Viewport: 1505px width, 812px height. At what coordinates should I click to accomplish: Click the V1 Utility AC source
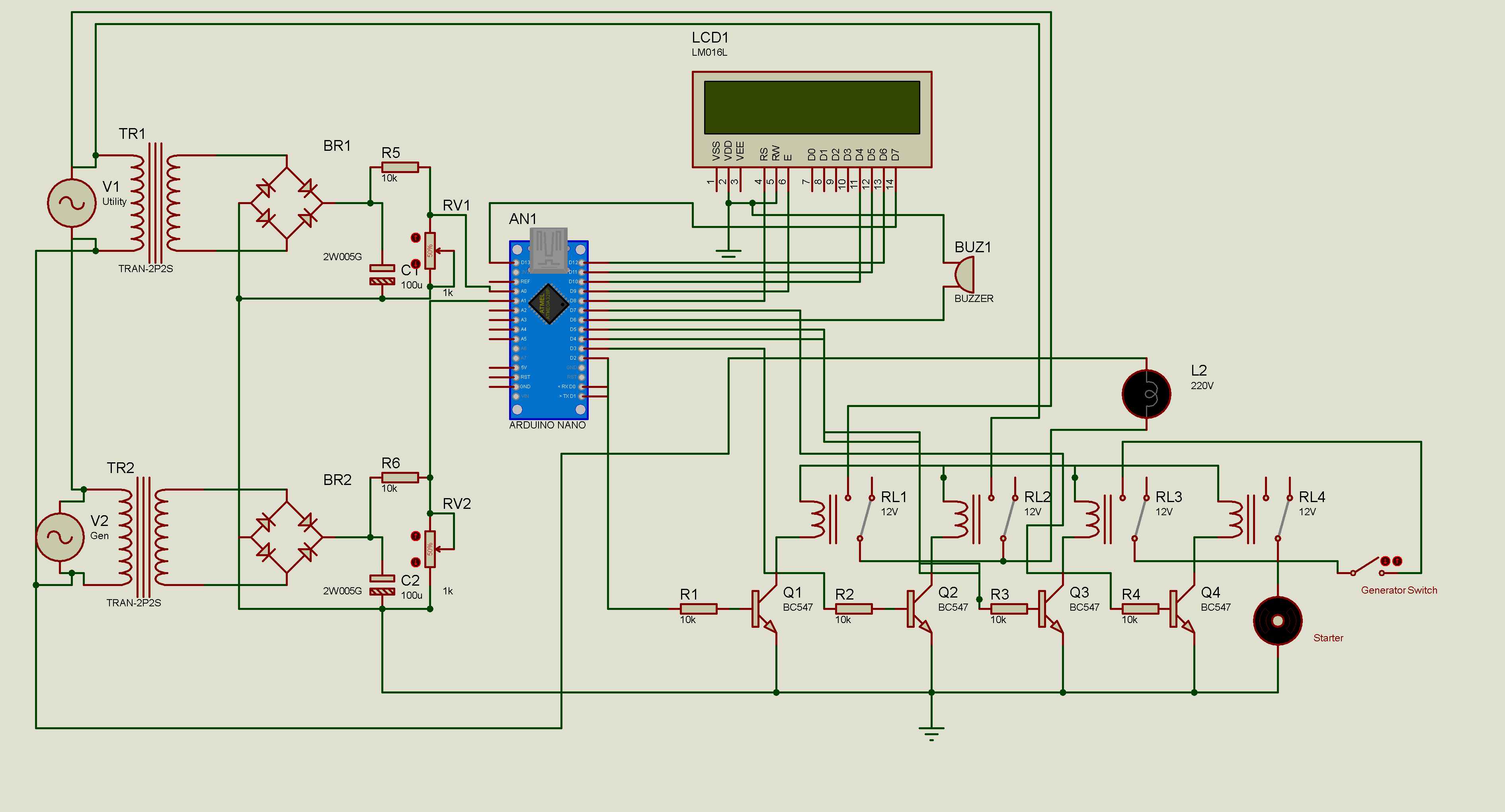click(x=71, y=203)
